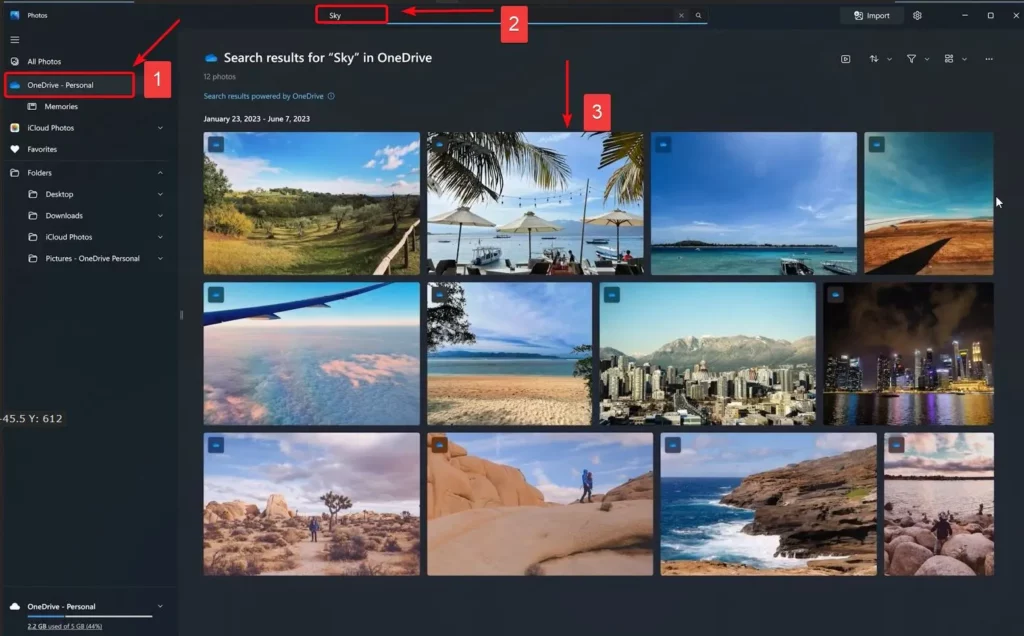Expand the Desktop folder chevron
Image resolution: width=1024 pixels, height=636 pixels.
[x=160, y=194]
